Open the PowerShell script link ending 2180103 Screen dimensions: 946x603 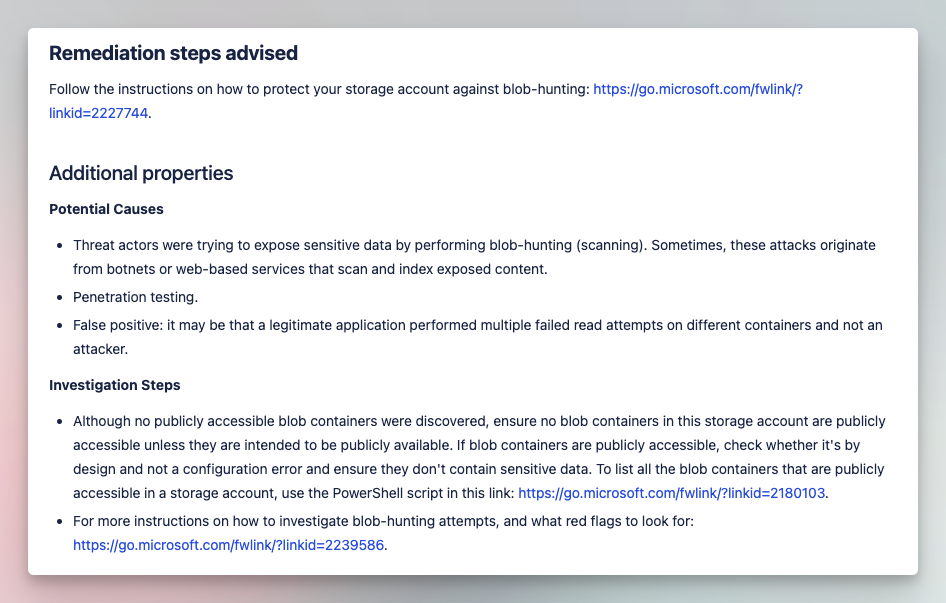click(671, 493)
